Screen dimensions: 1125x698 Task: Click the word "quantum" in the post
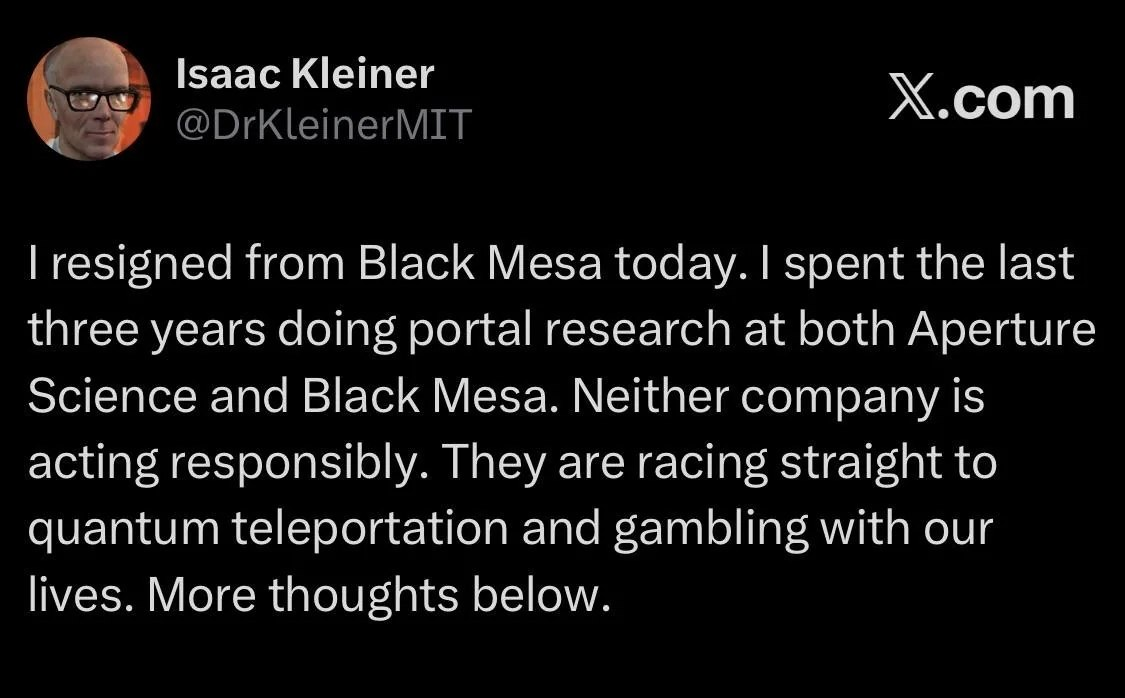(123, 529)
